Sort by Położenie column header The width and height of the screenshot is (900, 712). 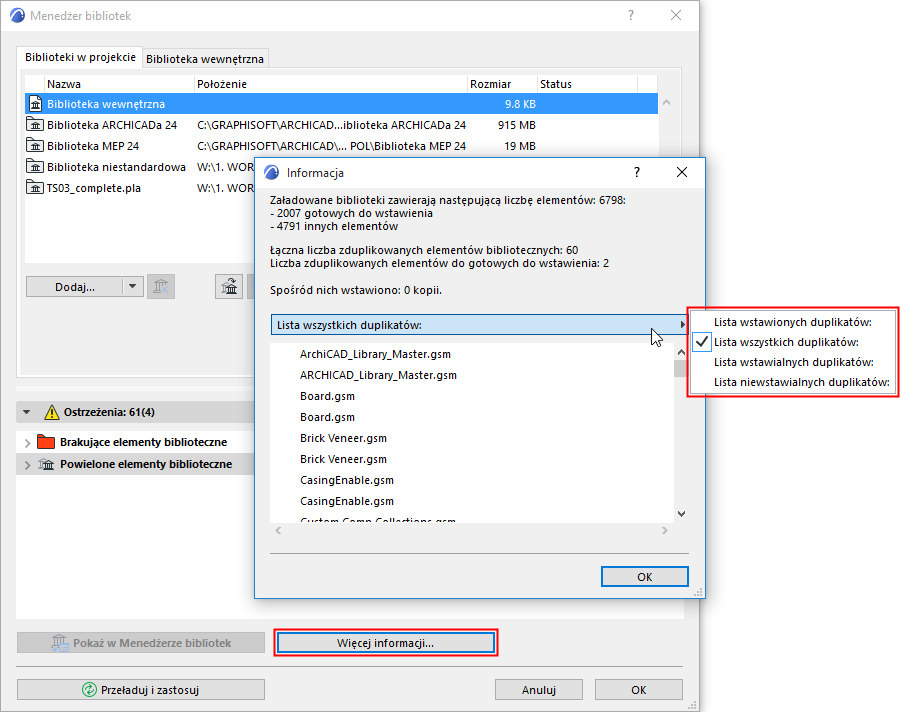[331, 84]
